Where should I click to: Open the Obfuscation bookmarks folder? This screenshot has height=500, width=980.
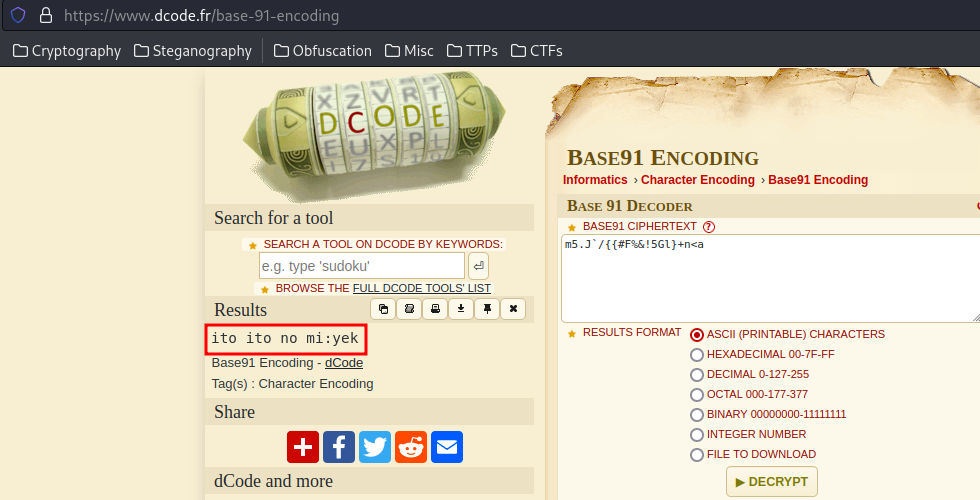click(322, 51)
